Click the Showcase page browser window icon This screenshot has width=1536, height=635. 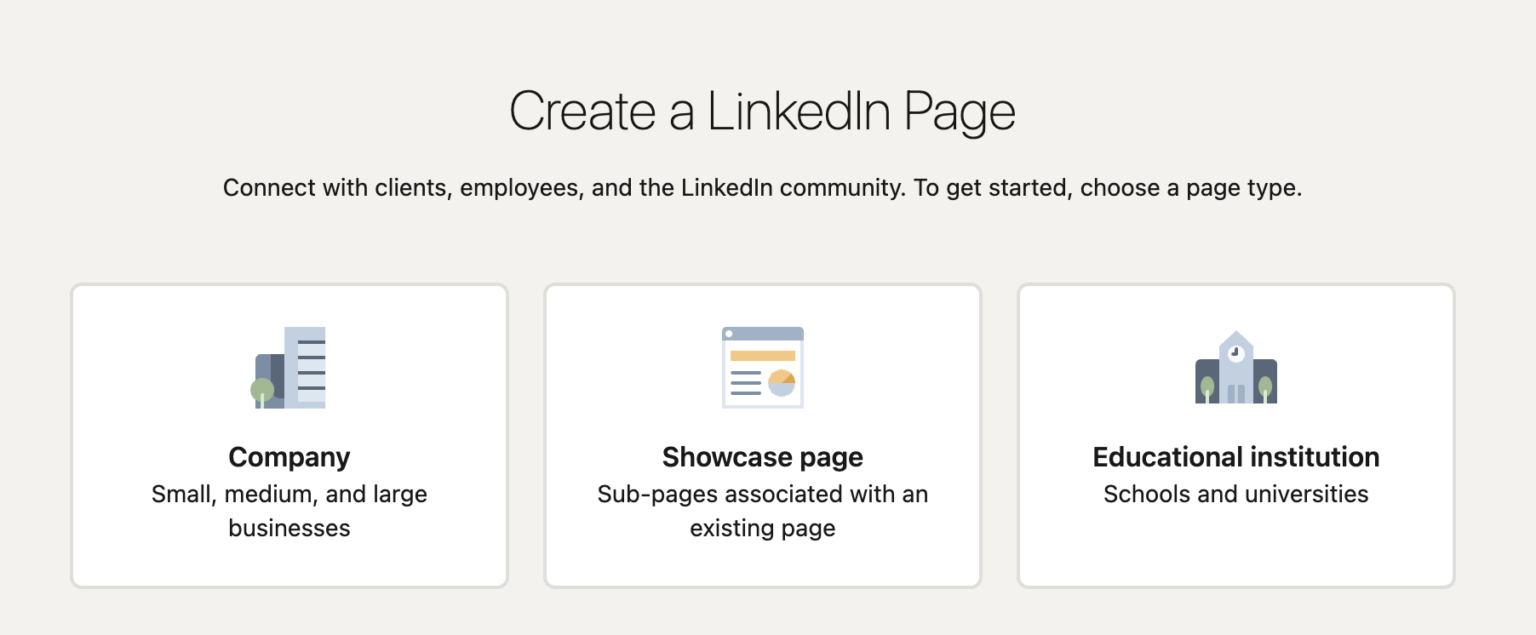pos(762,367)
